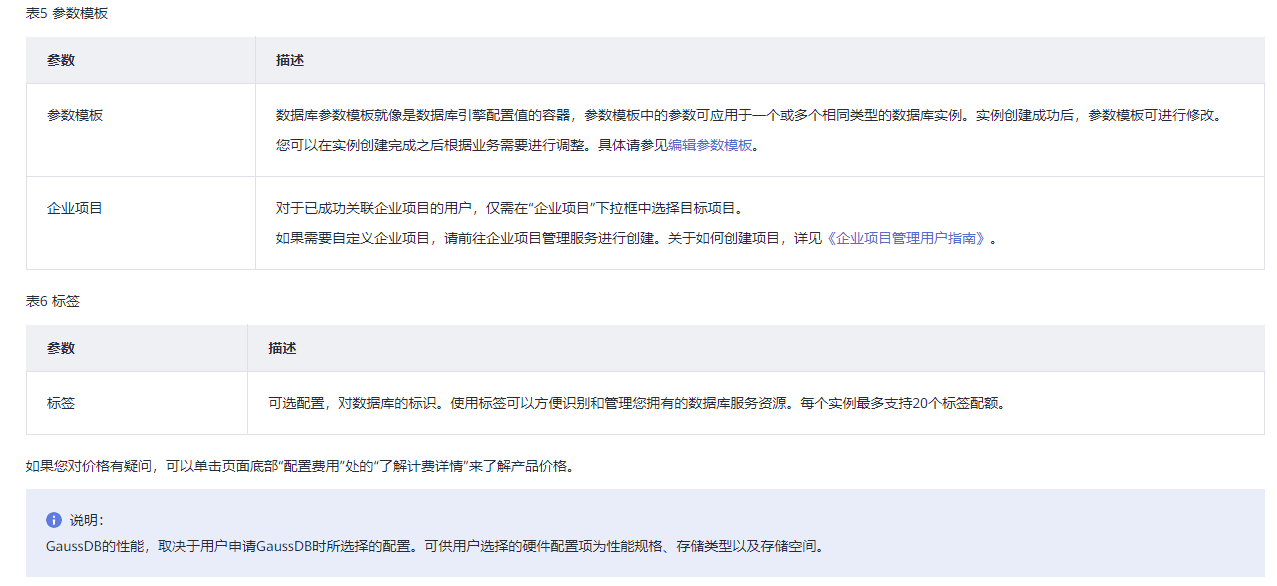The width and height of the screenshot is (1277, 586).
Task: Click the description starting 可选配置，对数据库的标识
Action: (x=636, y=403)
